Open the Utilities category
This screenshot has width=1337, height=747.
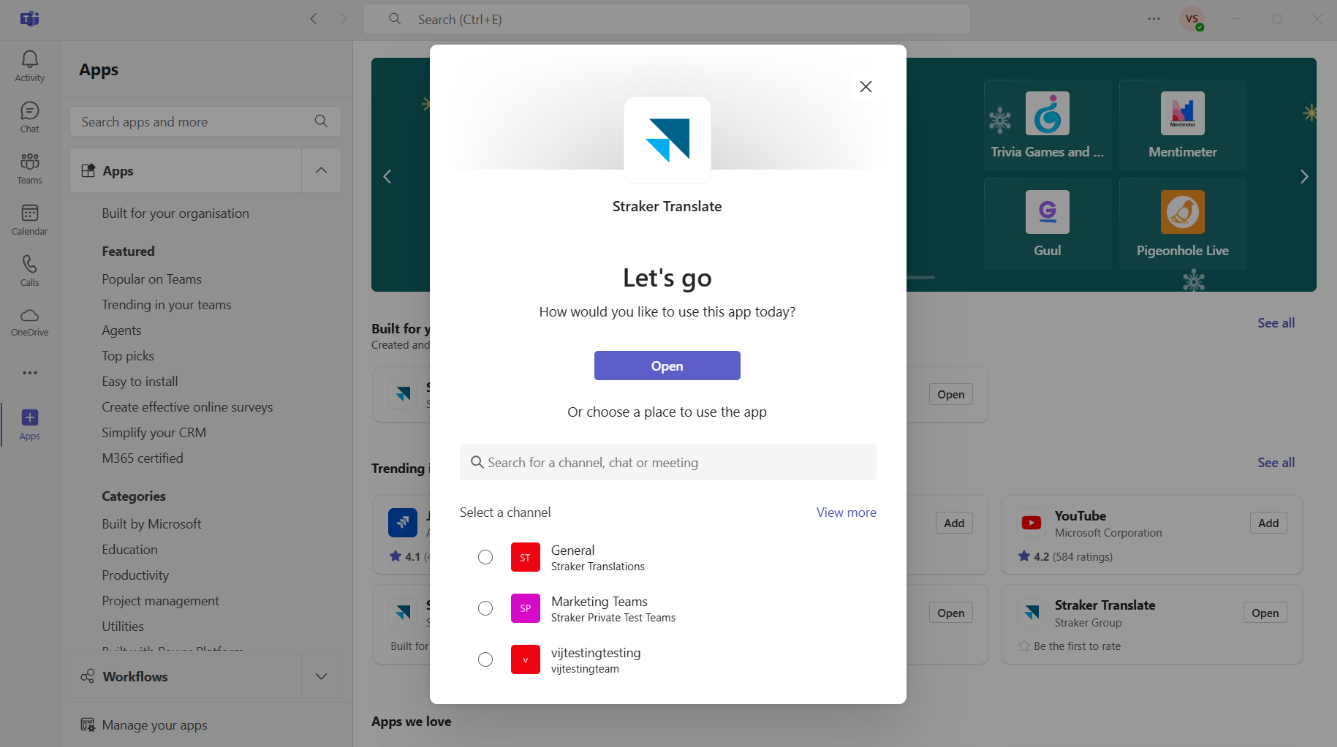pos(123,626)
